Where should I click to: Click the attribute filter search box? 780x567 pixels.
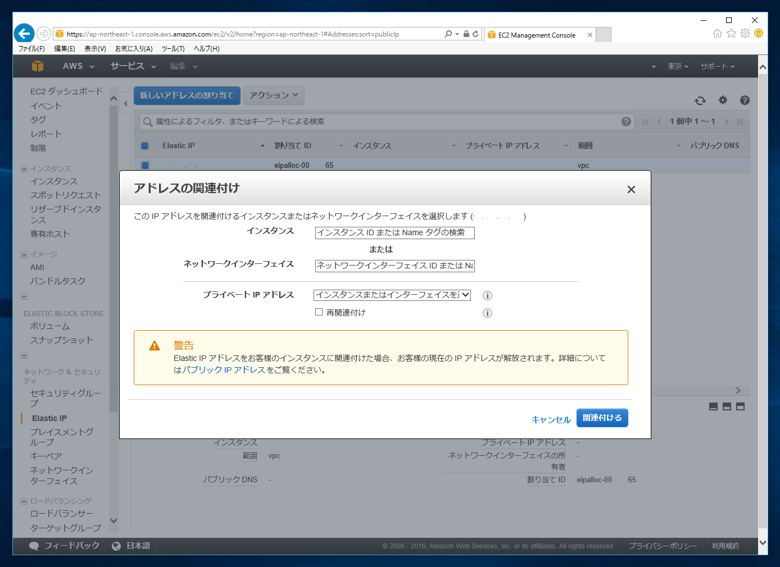click(x=386, y=121)
